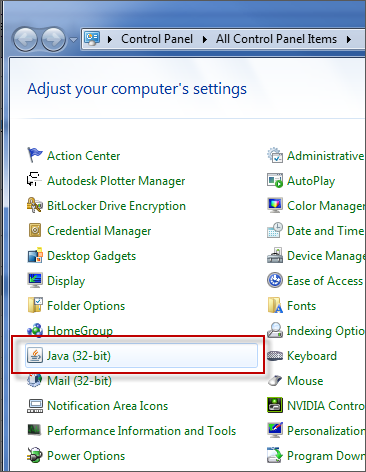
Task: Open the Indexing Options magnifier icon
Action: coord(275,330)
